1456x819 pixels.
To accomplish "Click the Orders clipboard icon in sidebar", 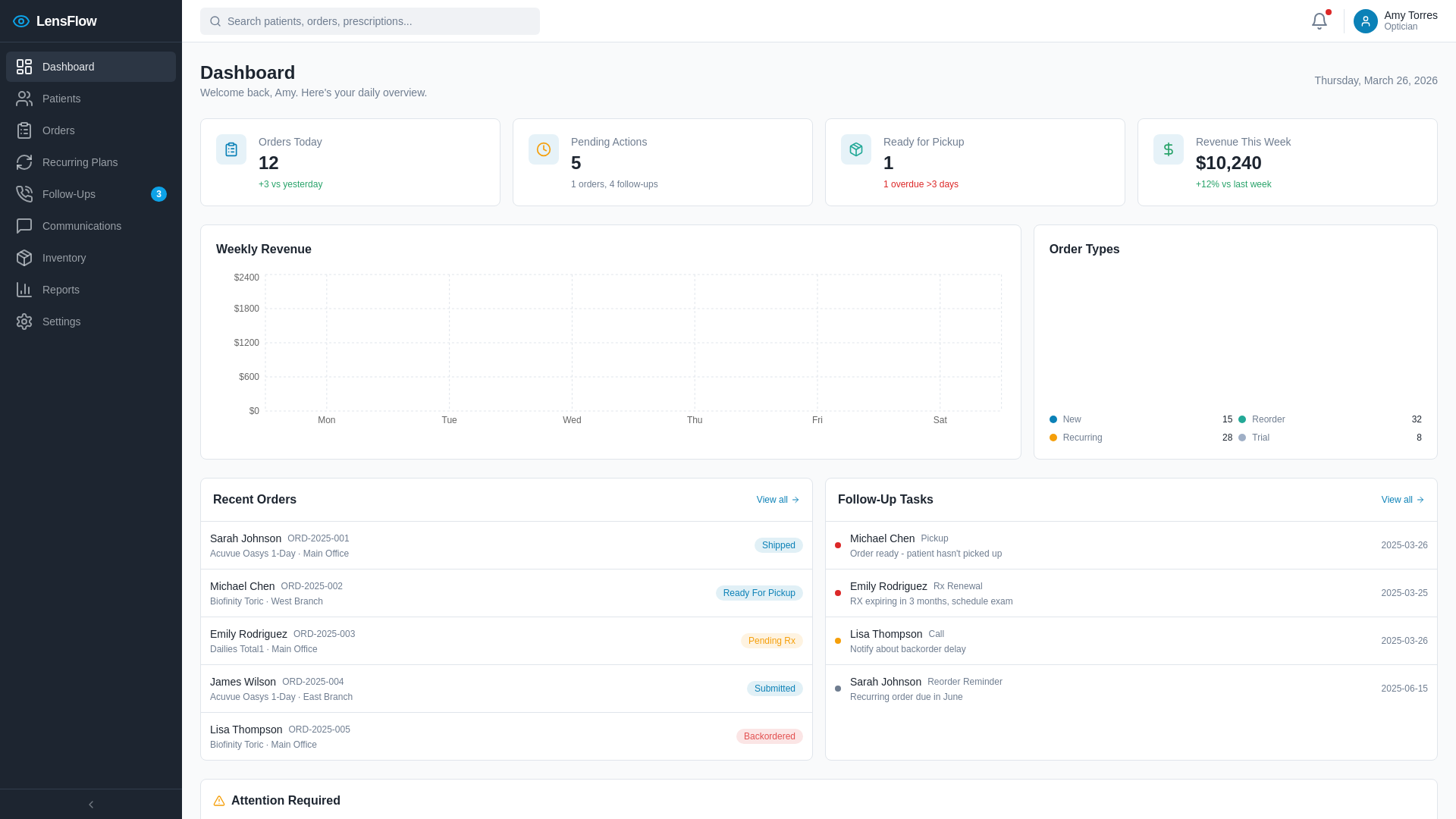I will pyautogui.click(x=24, y=130).
